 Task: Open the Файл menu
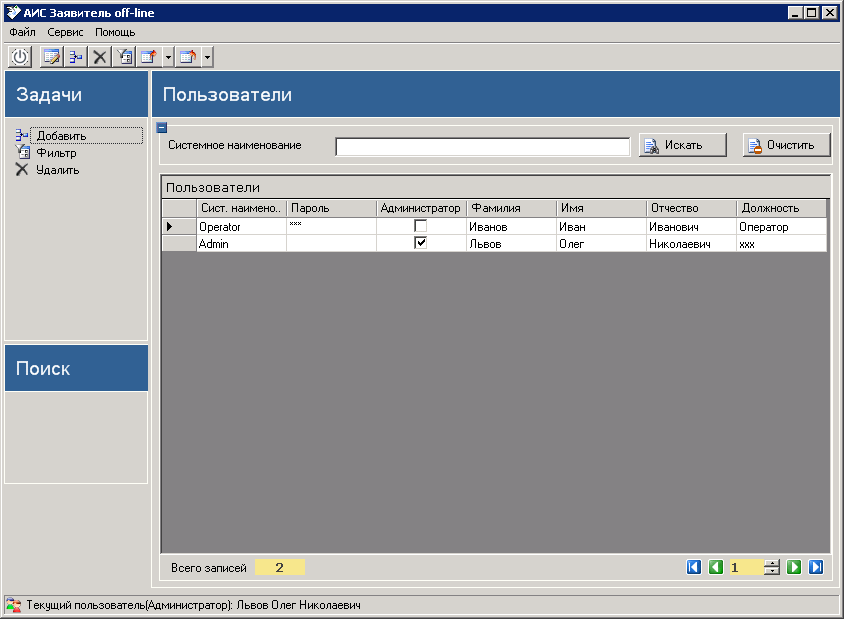point(22,32)
